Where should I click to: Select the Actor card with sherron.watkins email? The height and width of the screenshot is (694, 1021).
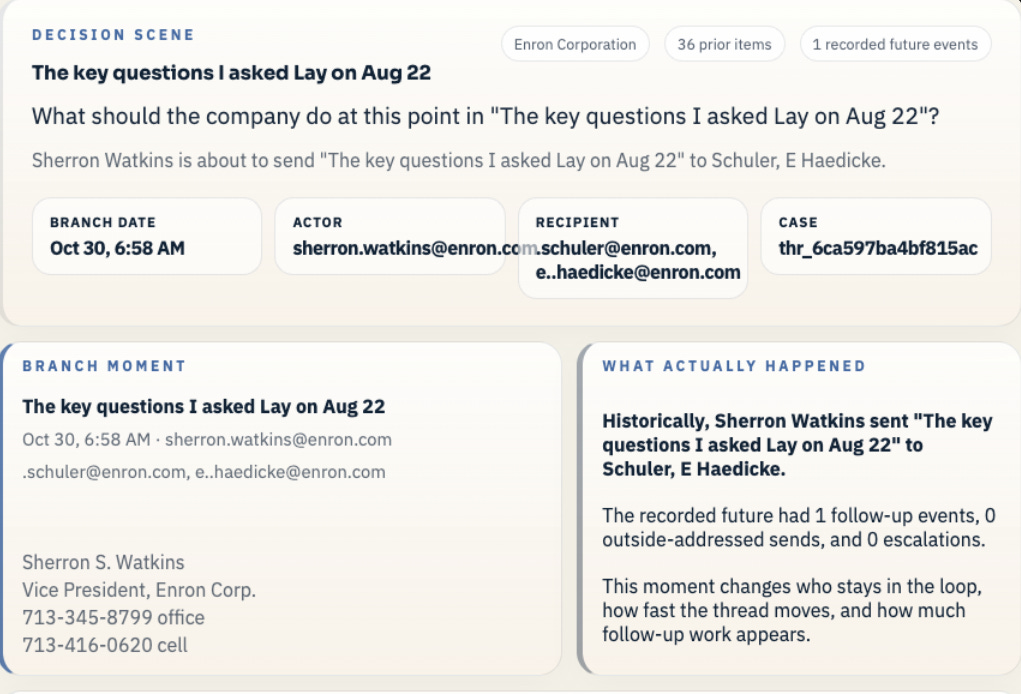(390, 236)
